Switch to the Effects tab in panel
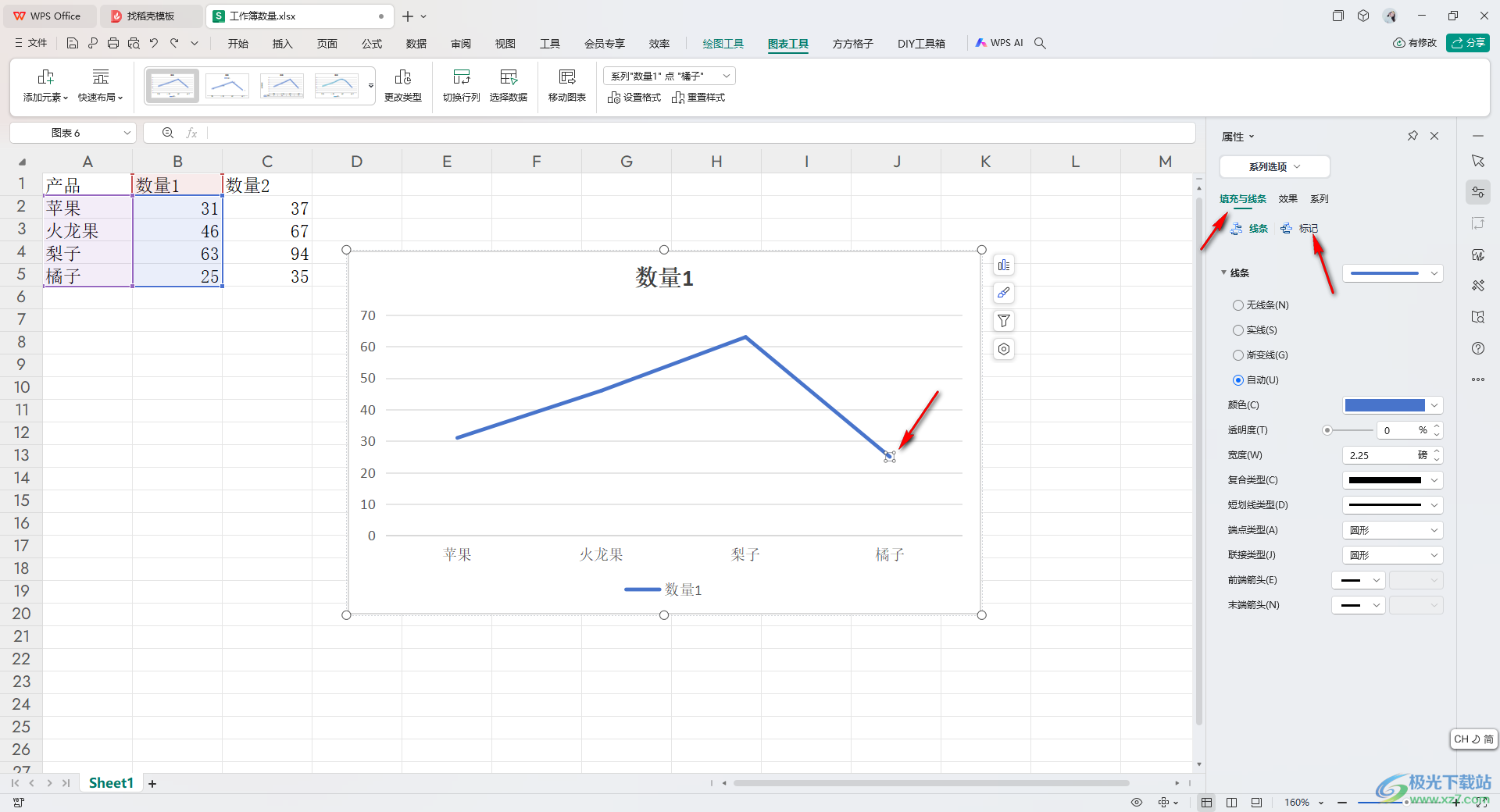Screen dimensions: 1500x812 click(x=1287, y=199)
